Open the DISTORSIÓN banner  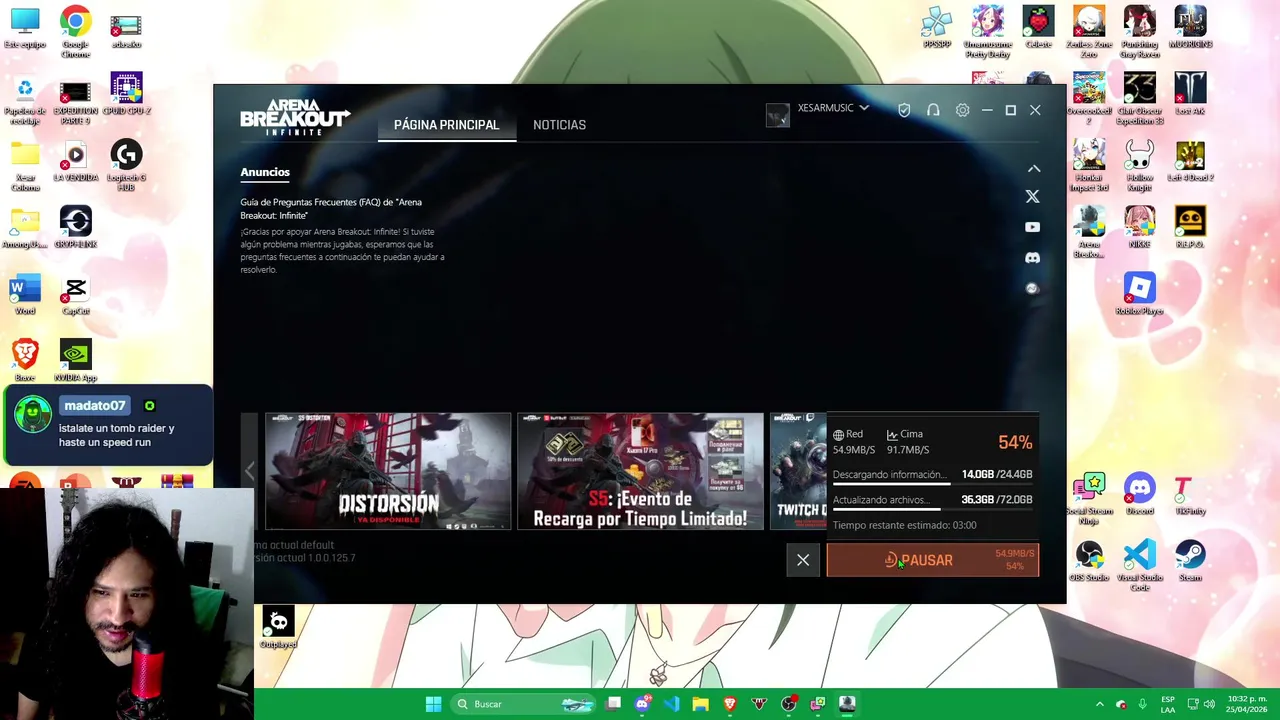click(x=388, y=471)
